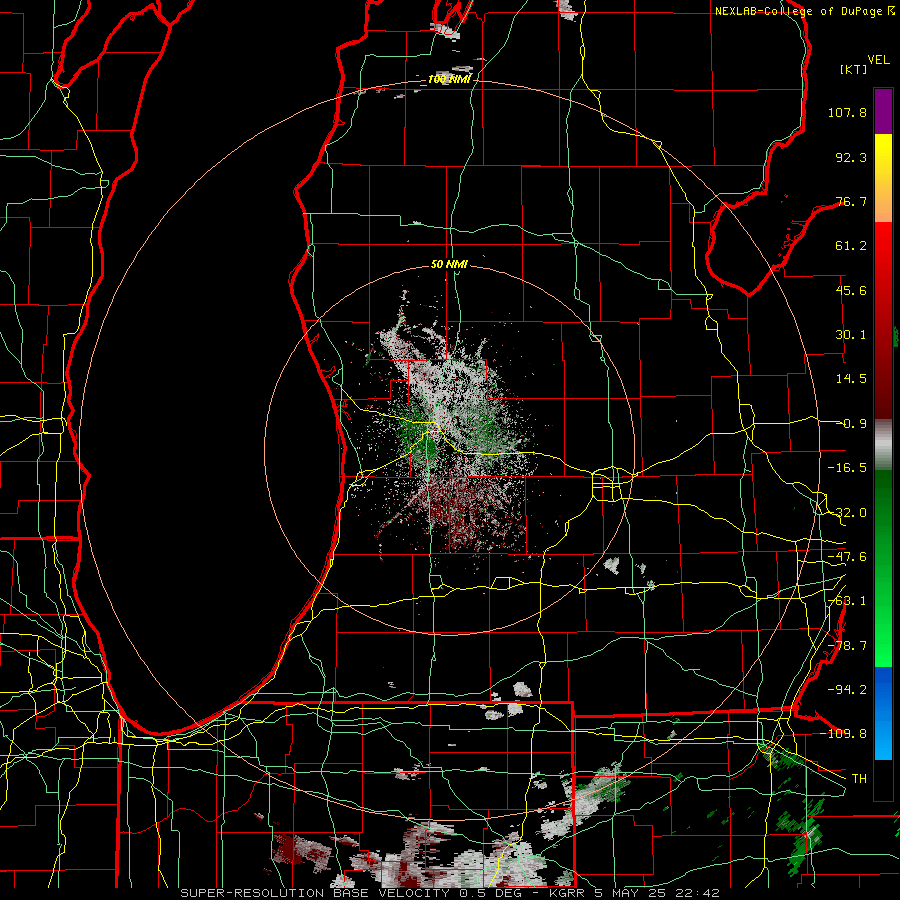Click the 50 NMI range ring label
Screen dimensions: 900x900
tap(449, 265)
